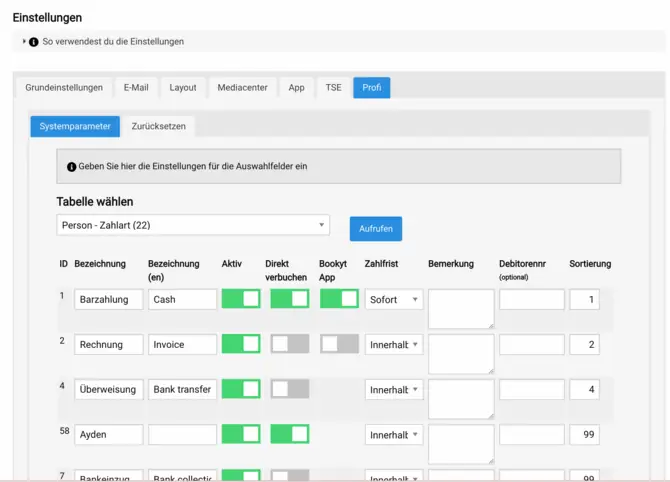Click the 'Direkt verbuchen' column header

pos(286,270)
